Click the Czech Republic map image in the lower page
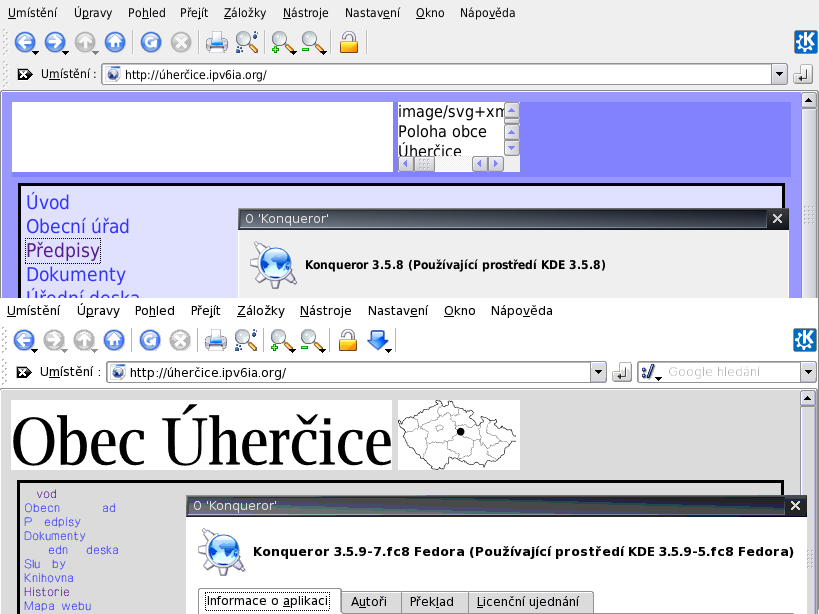This screenshot has width=819, height=614. point(459,435)
